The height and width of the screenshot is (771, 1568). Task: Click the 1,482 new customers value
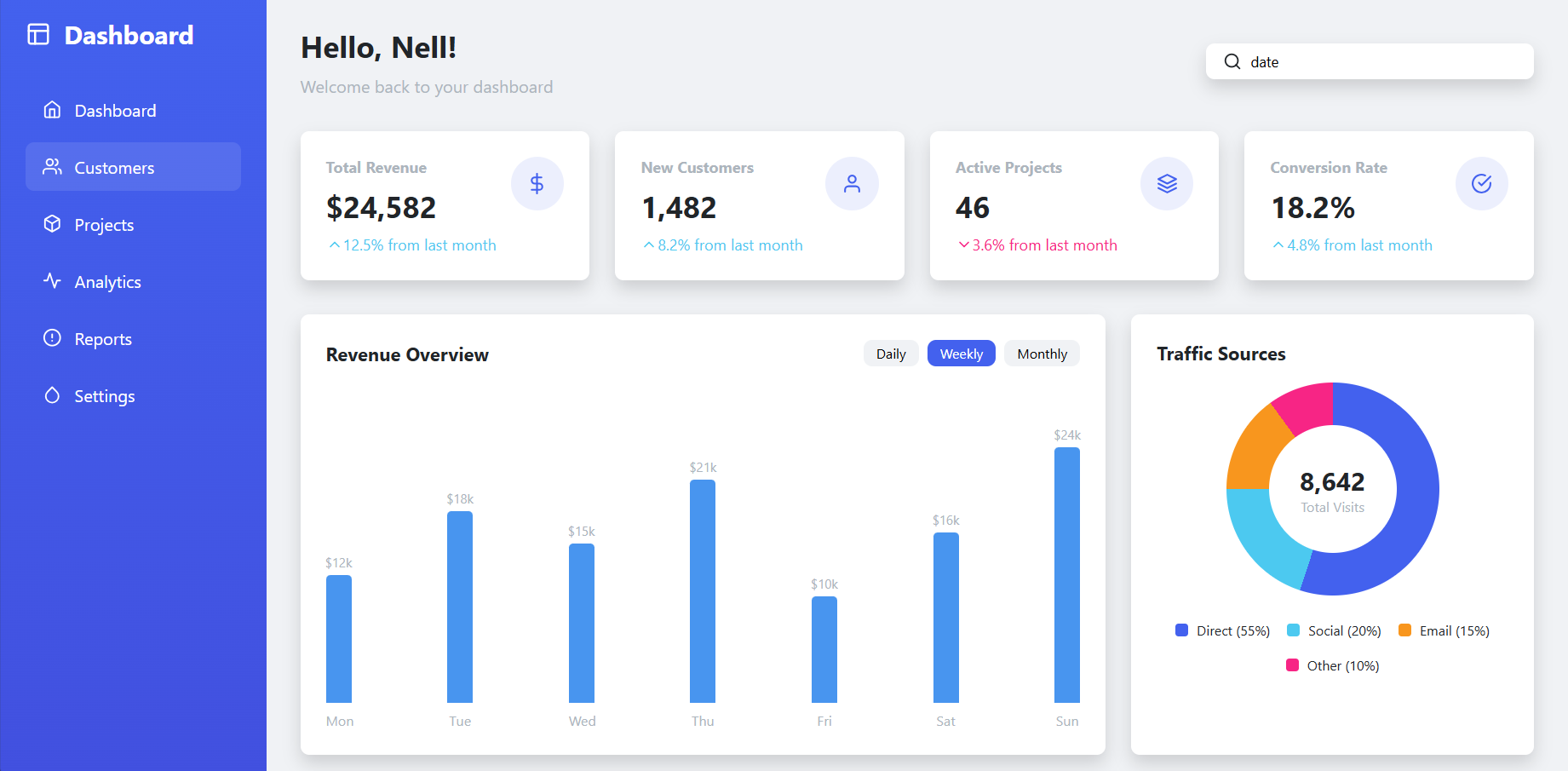(679, 208)
